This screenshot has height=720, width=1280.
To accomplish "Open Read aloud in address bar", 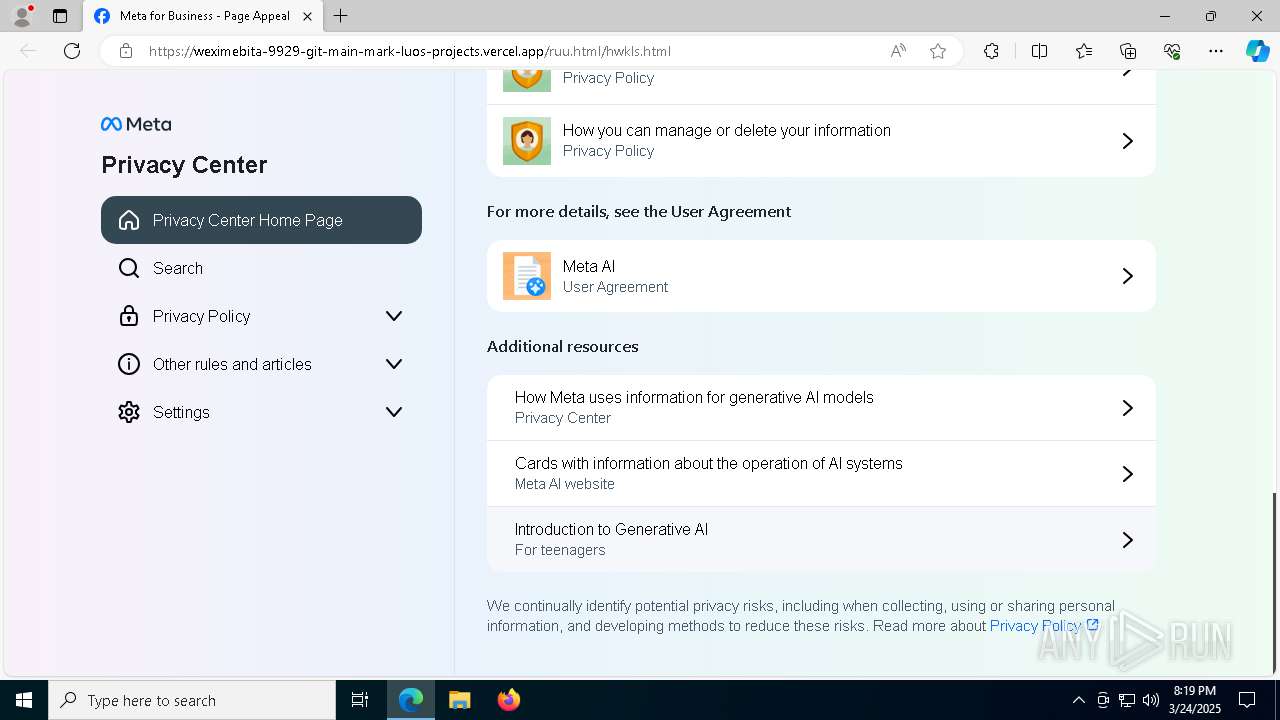I will pyautogui.click(x=898, y=51).
